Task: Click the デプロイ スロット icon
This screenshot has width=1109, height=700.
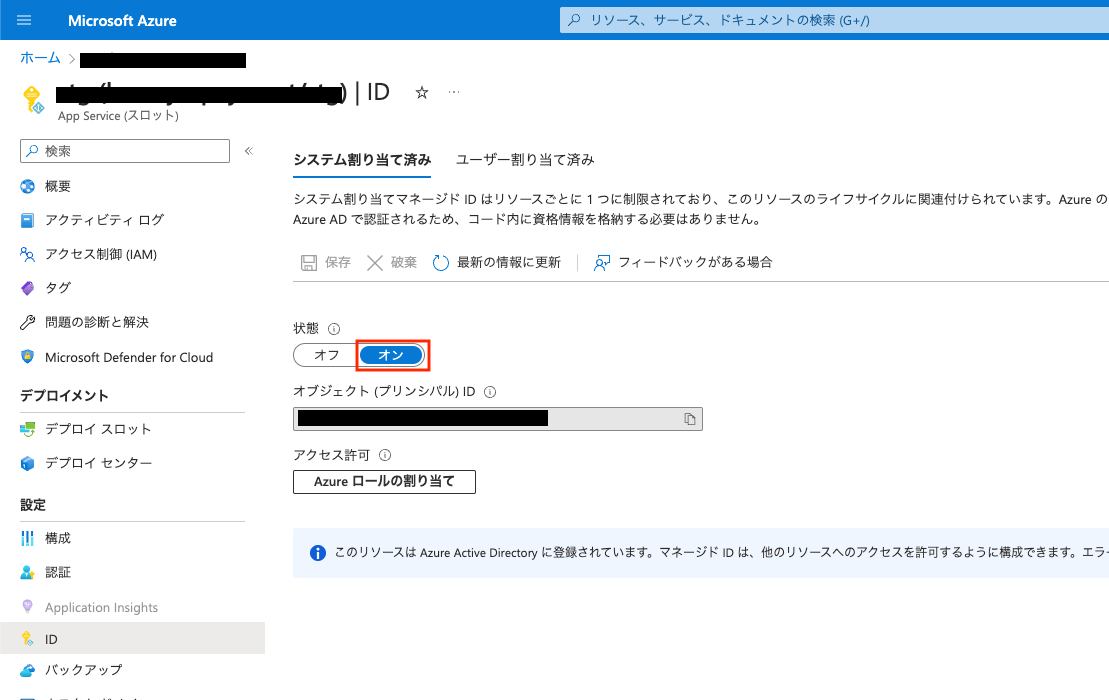Action: tap(28, 429)
